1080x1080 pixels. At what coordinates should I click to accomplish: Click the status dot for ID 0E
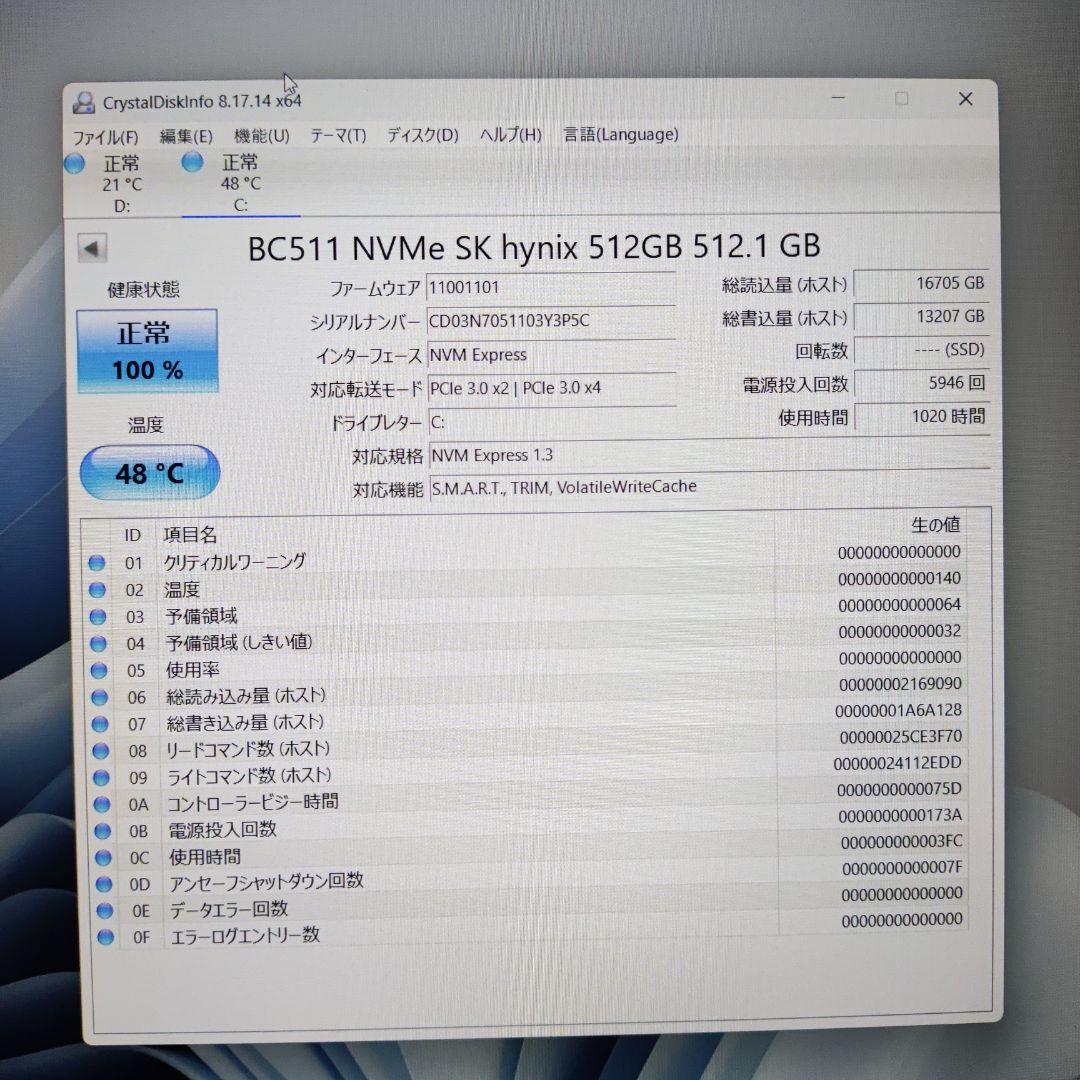pyautogui.click(x=105, y=911)
